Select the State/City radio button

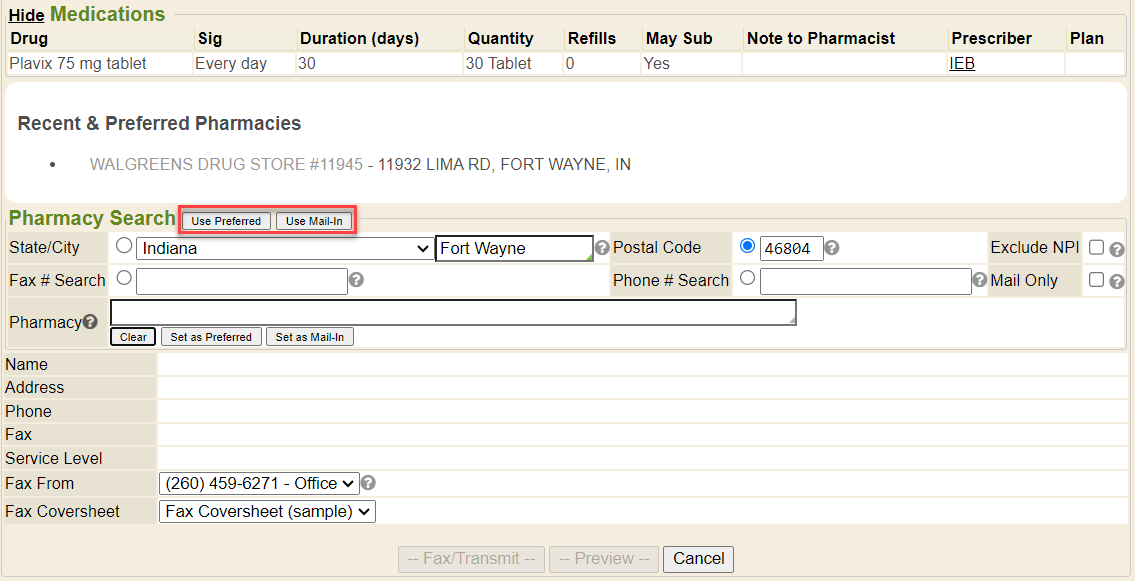point(124,246)
